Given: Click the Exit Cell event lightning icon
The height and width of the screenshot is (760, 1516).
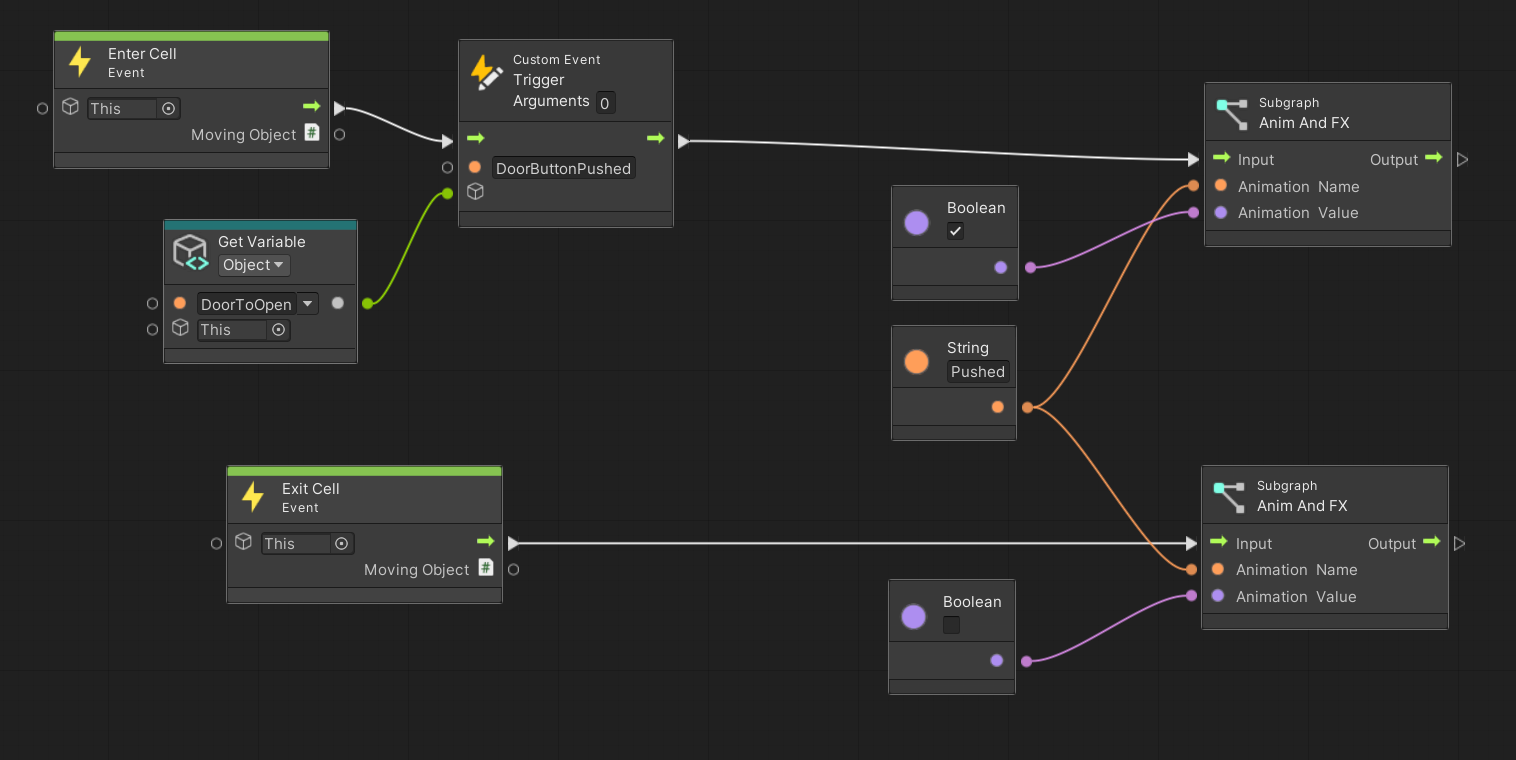Looking at the screenshot, I should point(253,497).
